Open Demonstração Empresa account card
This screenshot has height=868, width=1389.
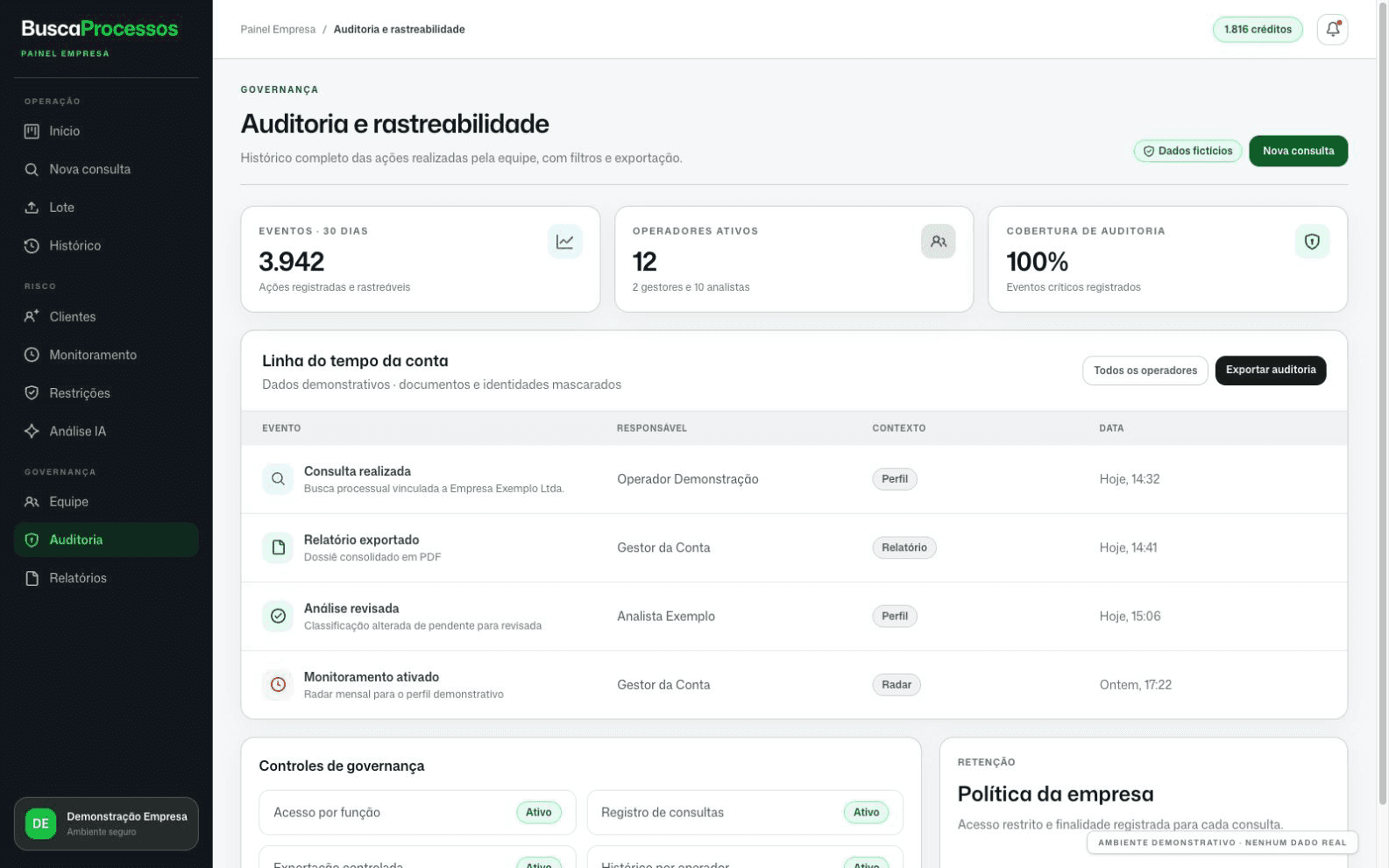[x=106, y=824]
